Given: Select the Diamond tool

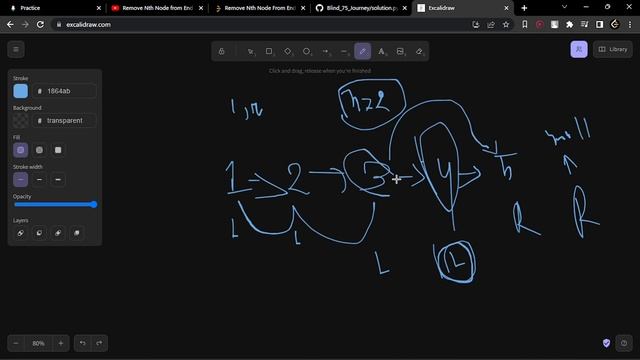Looking at the screenshot, I should tap(288, 51).
